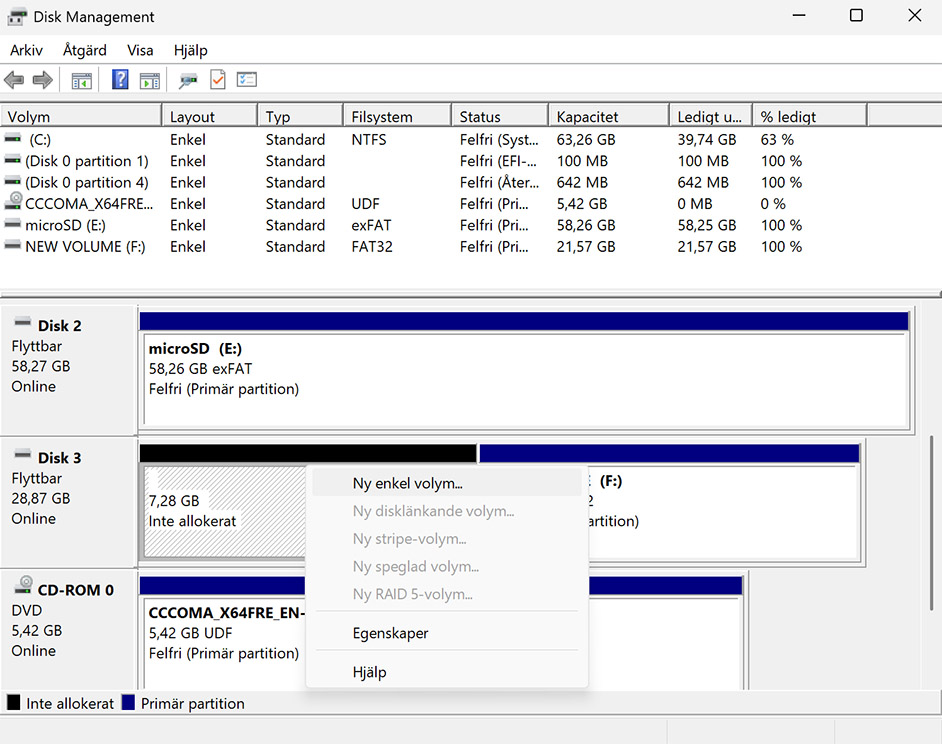
Task: Sort by the Layout column header
Action: pyautogui.click(x=210, y=116)
